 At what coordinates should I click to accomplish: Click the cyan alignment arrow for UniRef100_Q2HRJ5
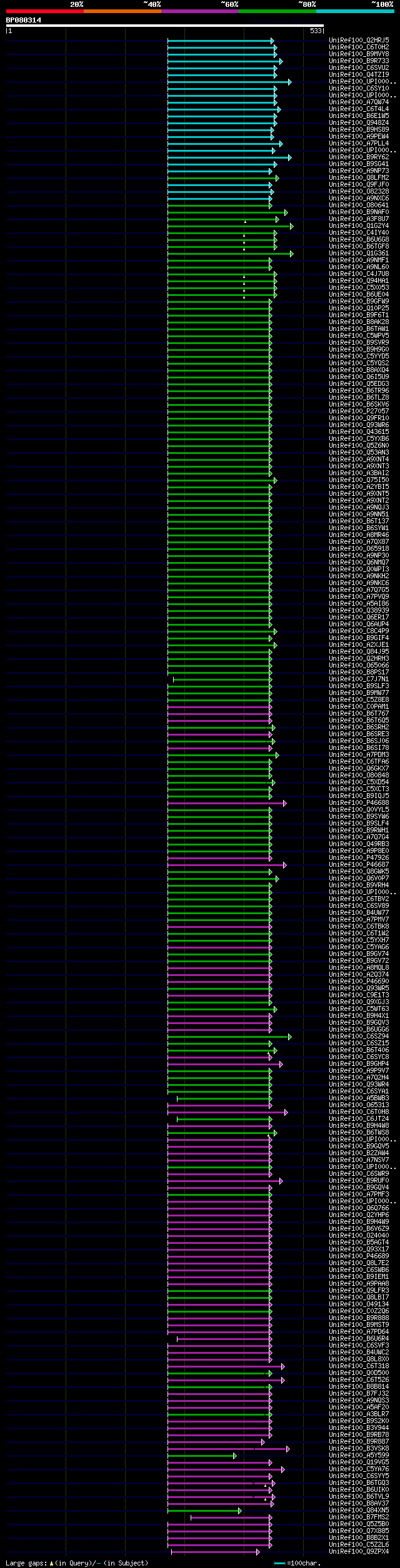pyautogui.click(x=221, y=40)
